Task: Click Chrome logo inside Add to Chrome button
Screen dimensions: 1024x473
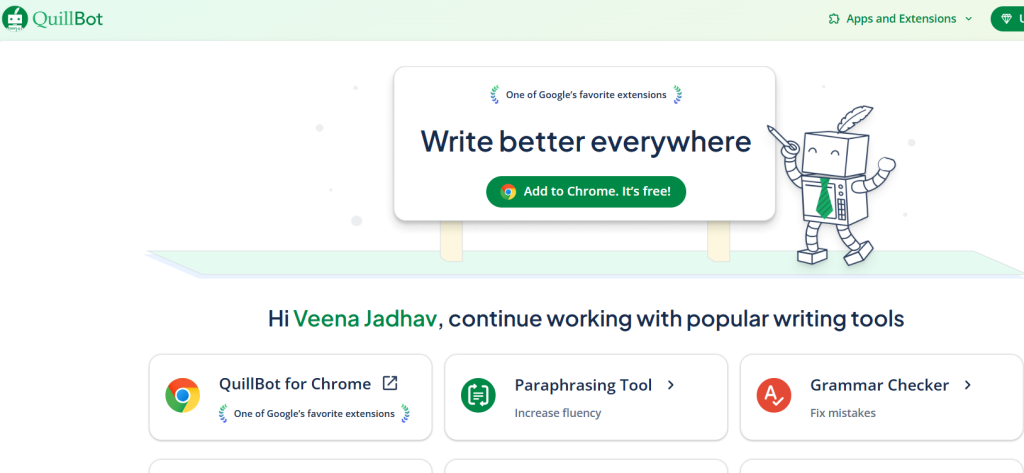Action: tap(508, 191)
